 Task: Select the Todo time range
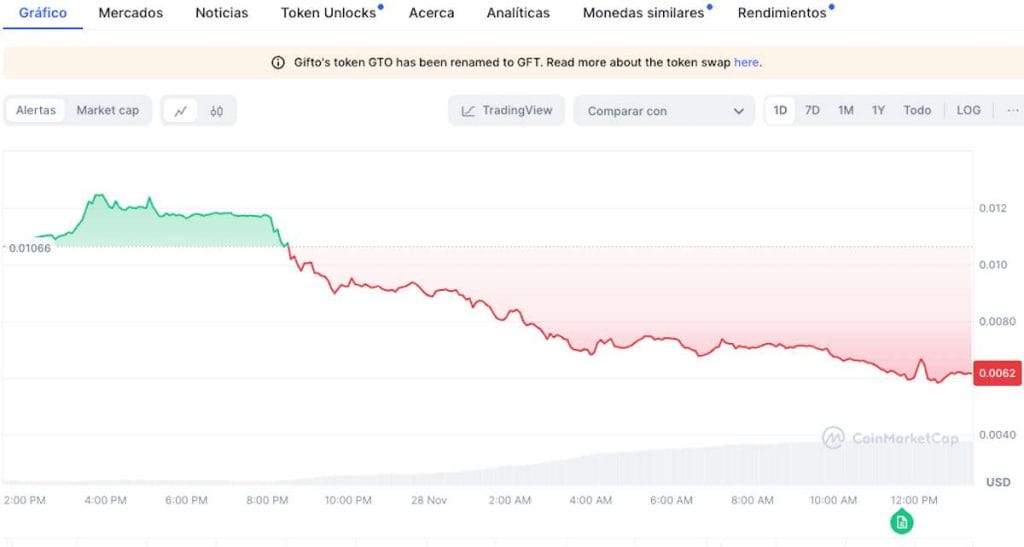pyautogui.click(x=917, y=110)
